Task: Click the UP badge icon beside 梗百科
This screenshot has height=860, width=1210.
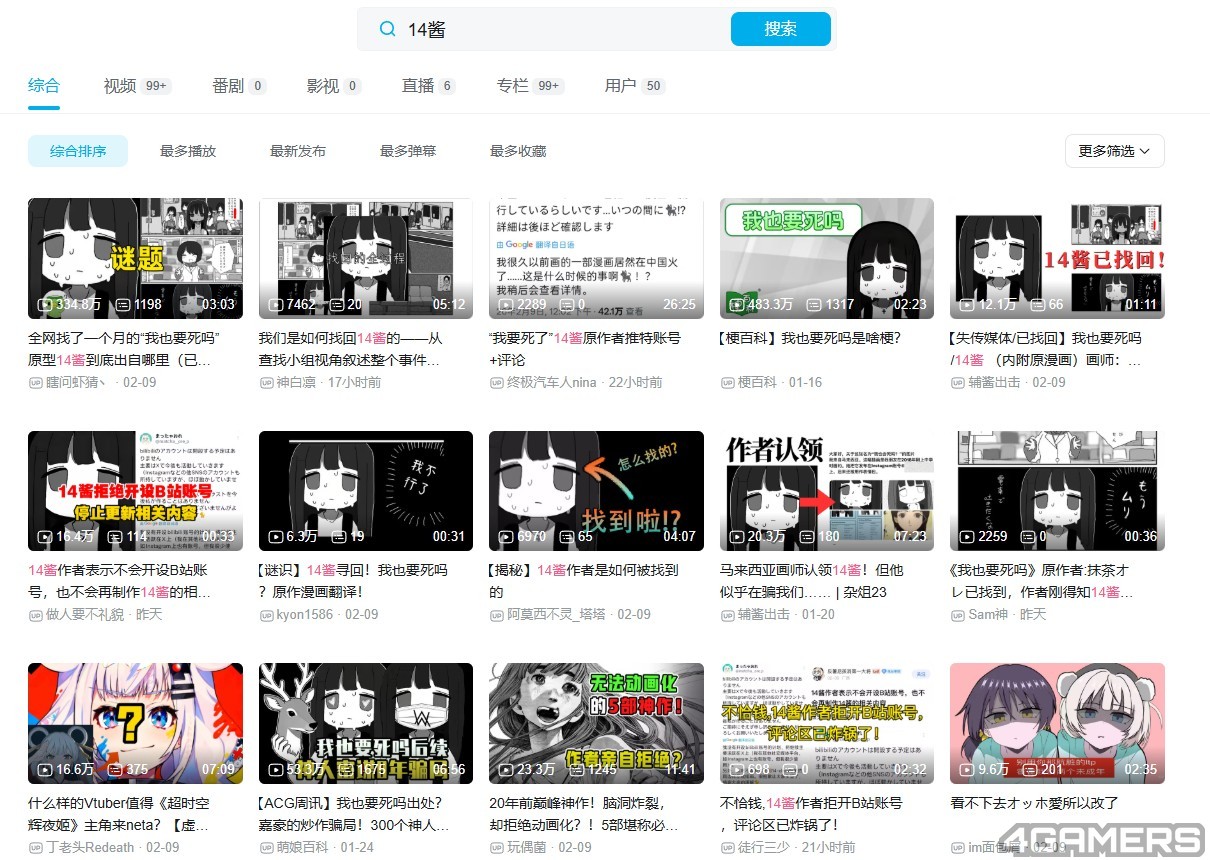Action: point(727,383)
